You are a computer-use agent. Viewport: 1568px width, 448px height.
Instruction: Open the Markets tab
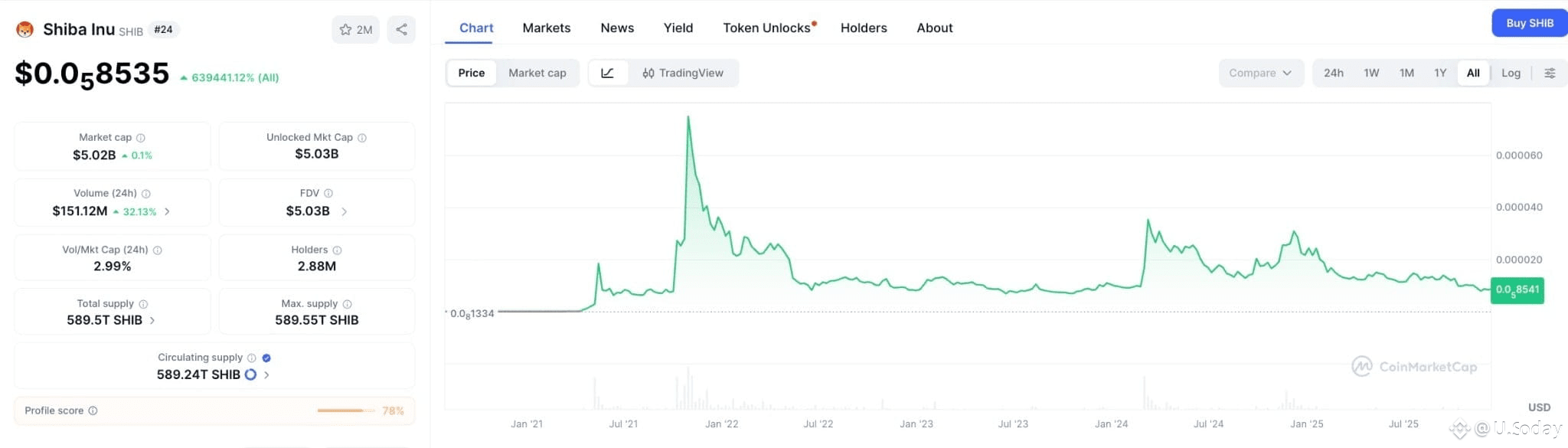pos(547,28)
